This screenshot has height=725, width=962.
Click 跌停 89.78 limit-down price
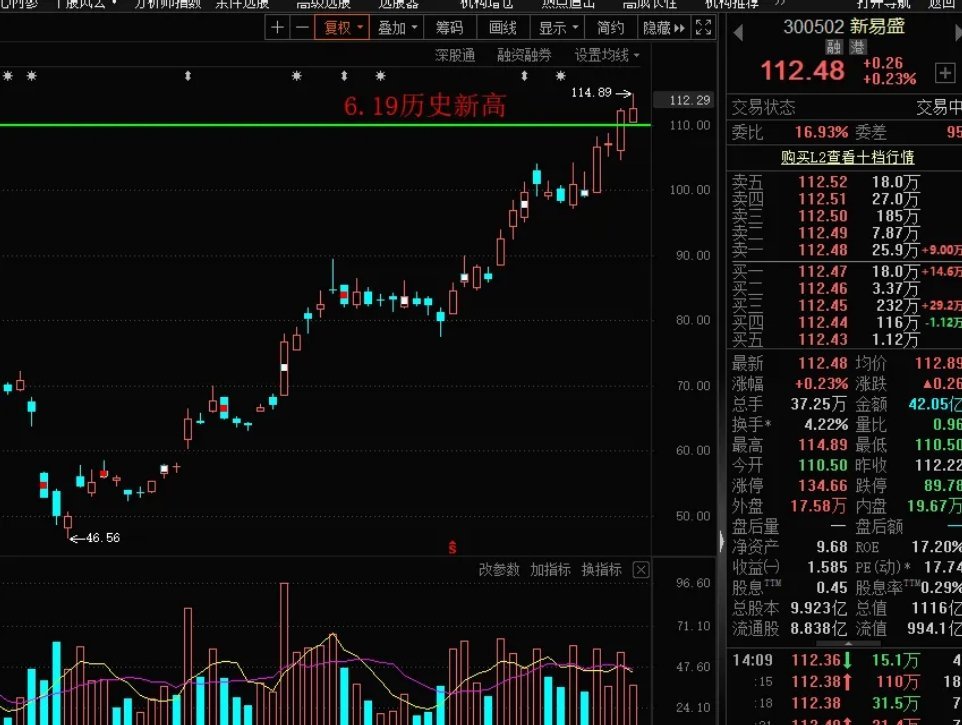[943, 486]
